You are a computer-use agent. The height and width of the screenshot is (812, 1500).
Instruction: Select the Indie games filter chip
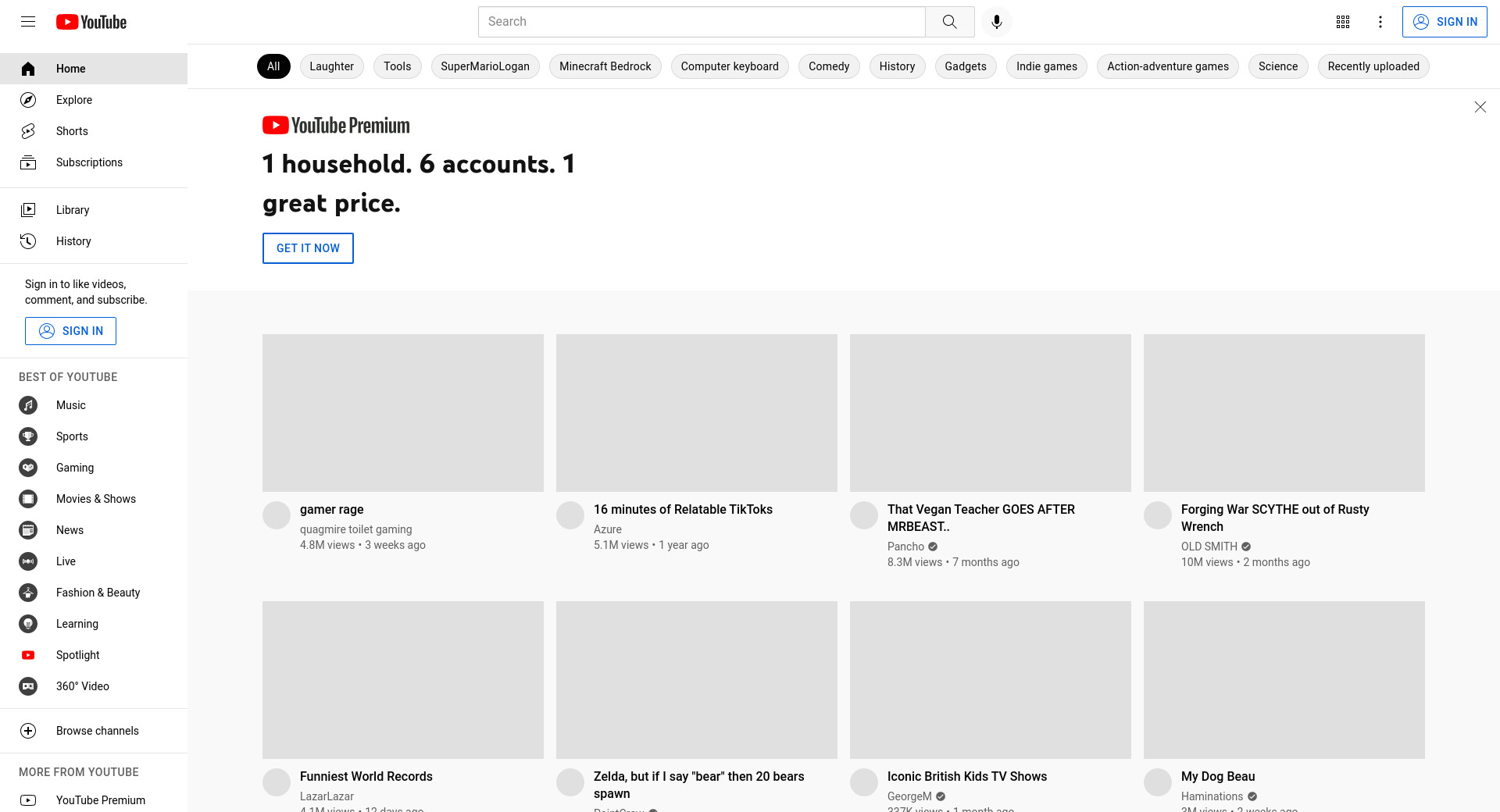[1047, 66]
